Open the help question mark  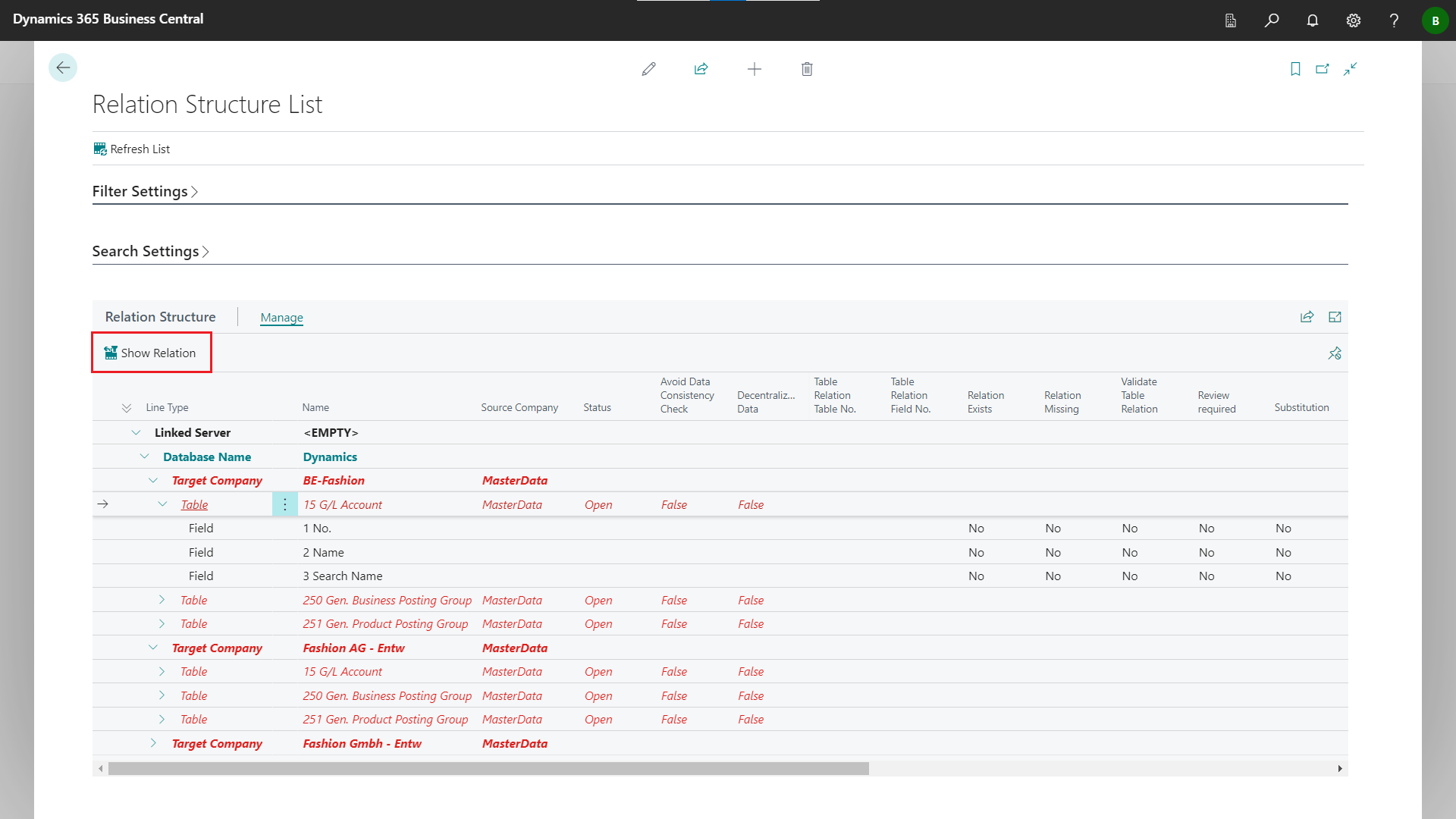(1394, 20)
